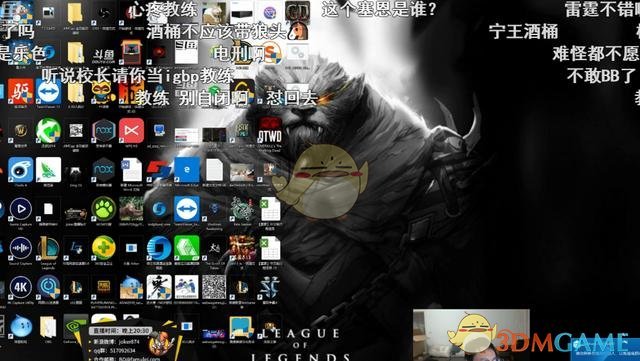640x361 pixels.
Task: Open the gold GD icon in the top row
Action: pyautogui.click(x=297, y=12)
